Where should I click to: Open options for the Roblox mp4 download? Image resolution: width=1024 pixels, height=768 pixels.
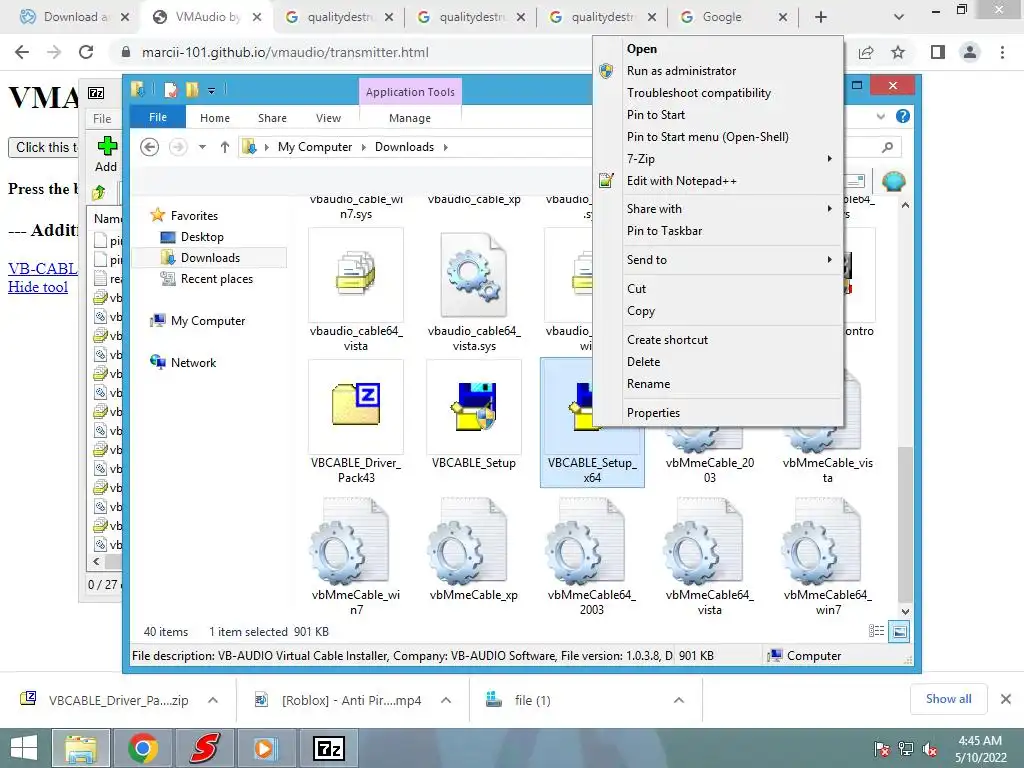[x=446, y=700]
